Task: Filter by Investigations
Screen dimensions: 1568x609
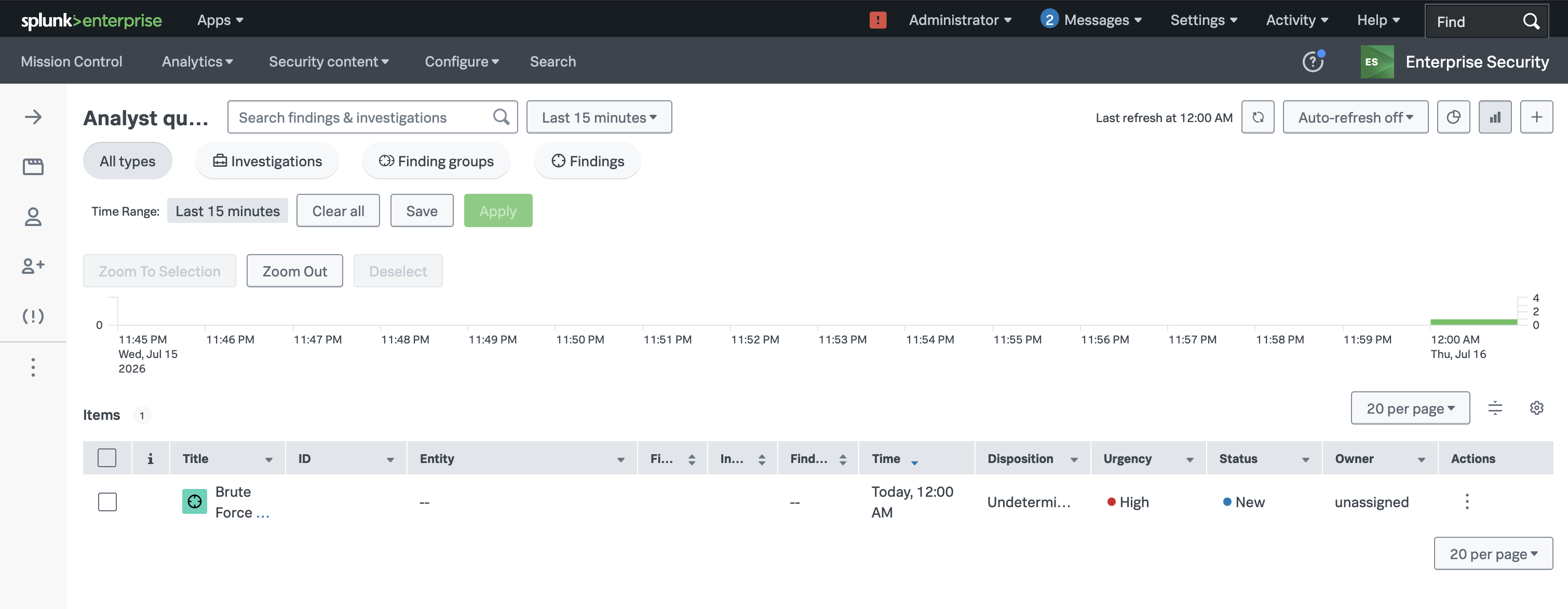Action: tap(266, 161)
